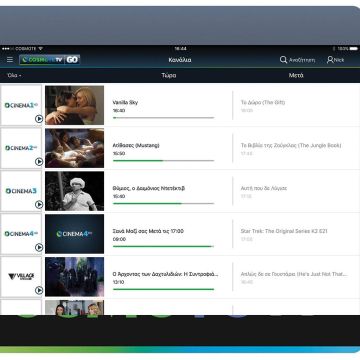The image size is (360, 360).
Task: Open the hamburger menu
Action: coord(10,60)
